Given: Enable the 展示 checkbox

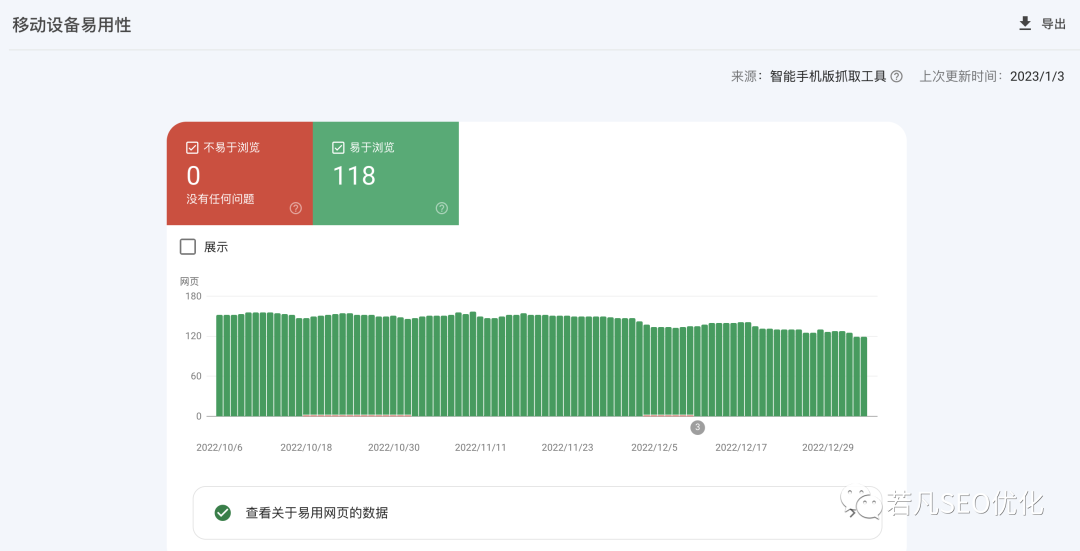Looking at the screenshot, I should pos(188,246).
